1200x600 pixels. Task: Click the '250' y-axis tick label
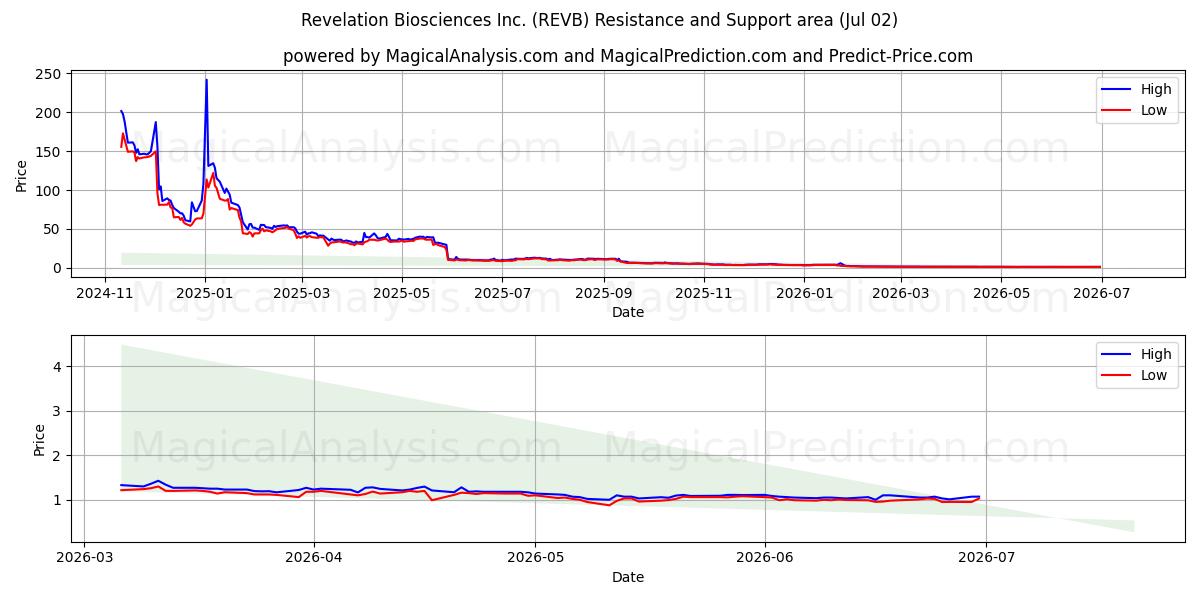click(x=50, y=74)
